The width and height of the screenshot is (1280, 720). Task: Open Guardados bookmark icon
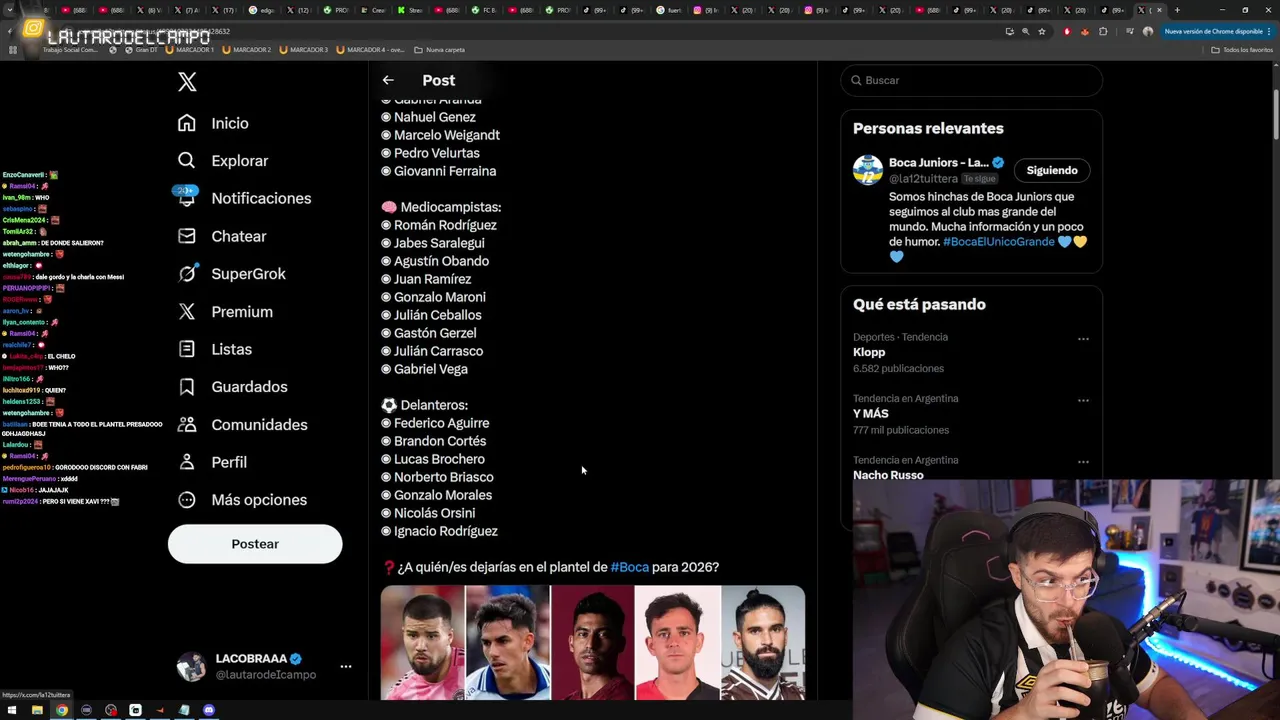[x=187, y=387]
